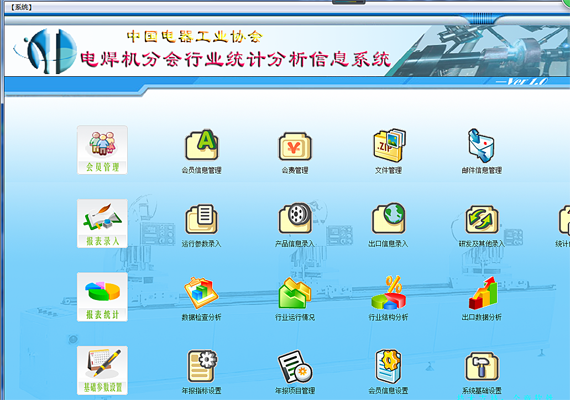Viewport: 570px width, 400px height.
Task: Open 产品信息录入 film reel icon
Action: point(295,218)
